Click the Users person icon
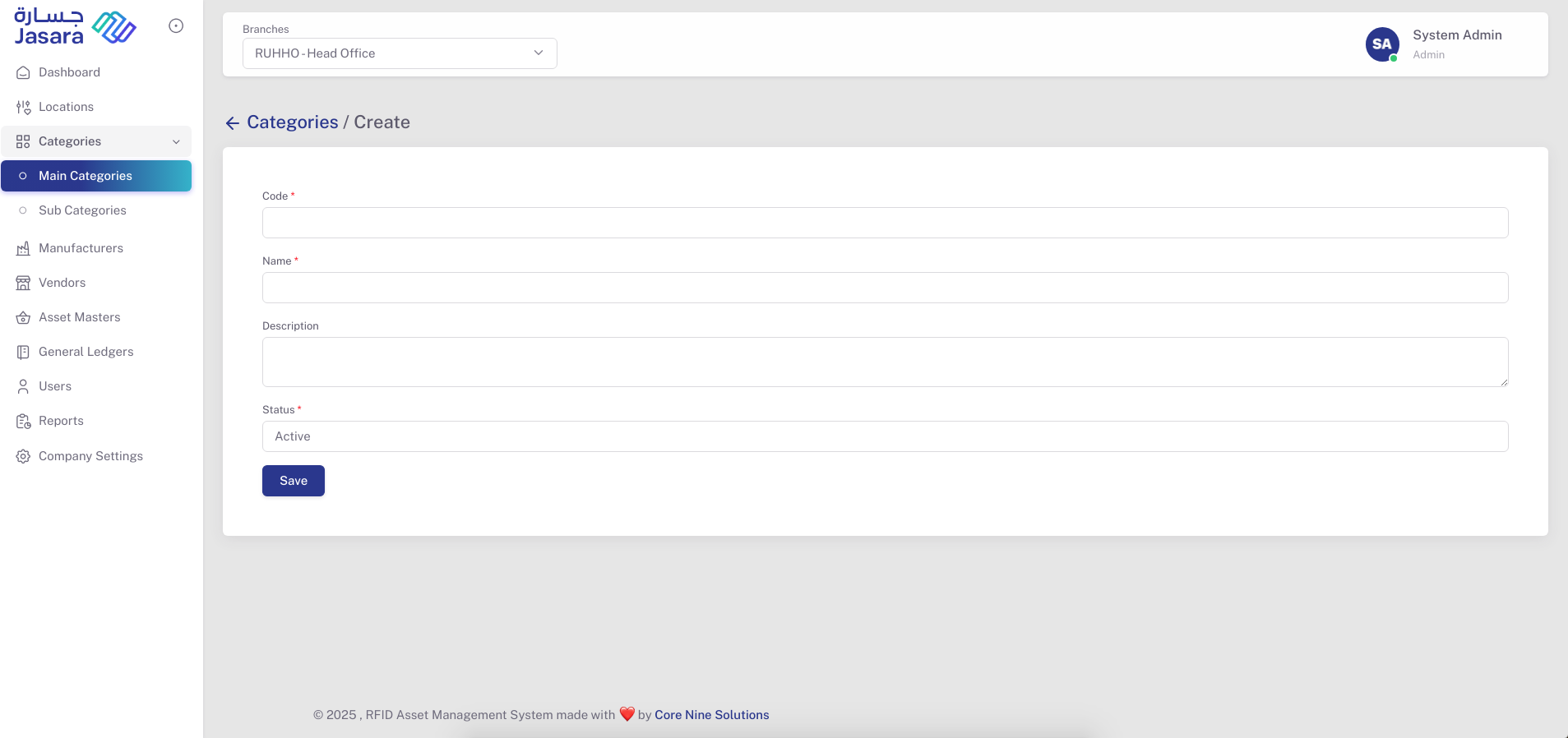The height and width of the screenshot is (738, 1568). tap(23, 386)
